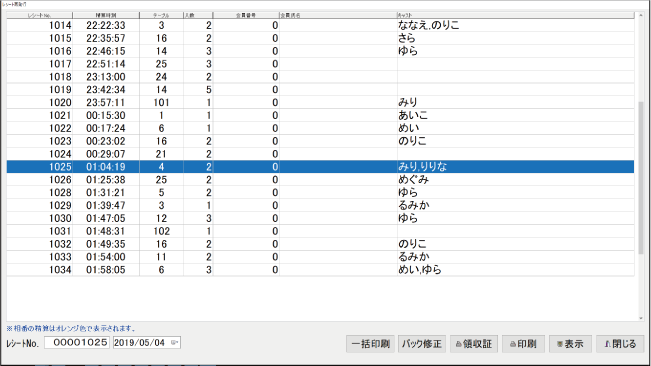
Task: Sort by the テーブル column header
Action: [x=161, y=15]
